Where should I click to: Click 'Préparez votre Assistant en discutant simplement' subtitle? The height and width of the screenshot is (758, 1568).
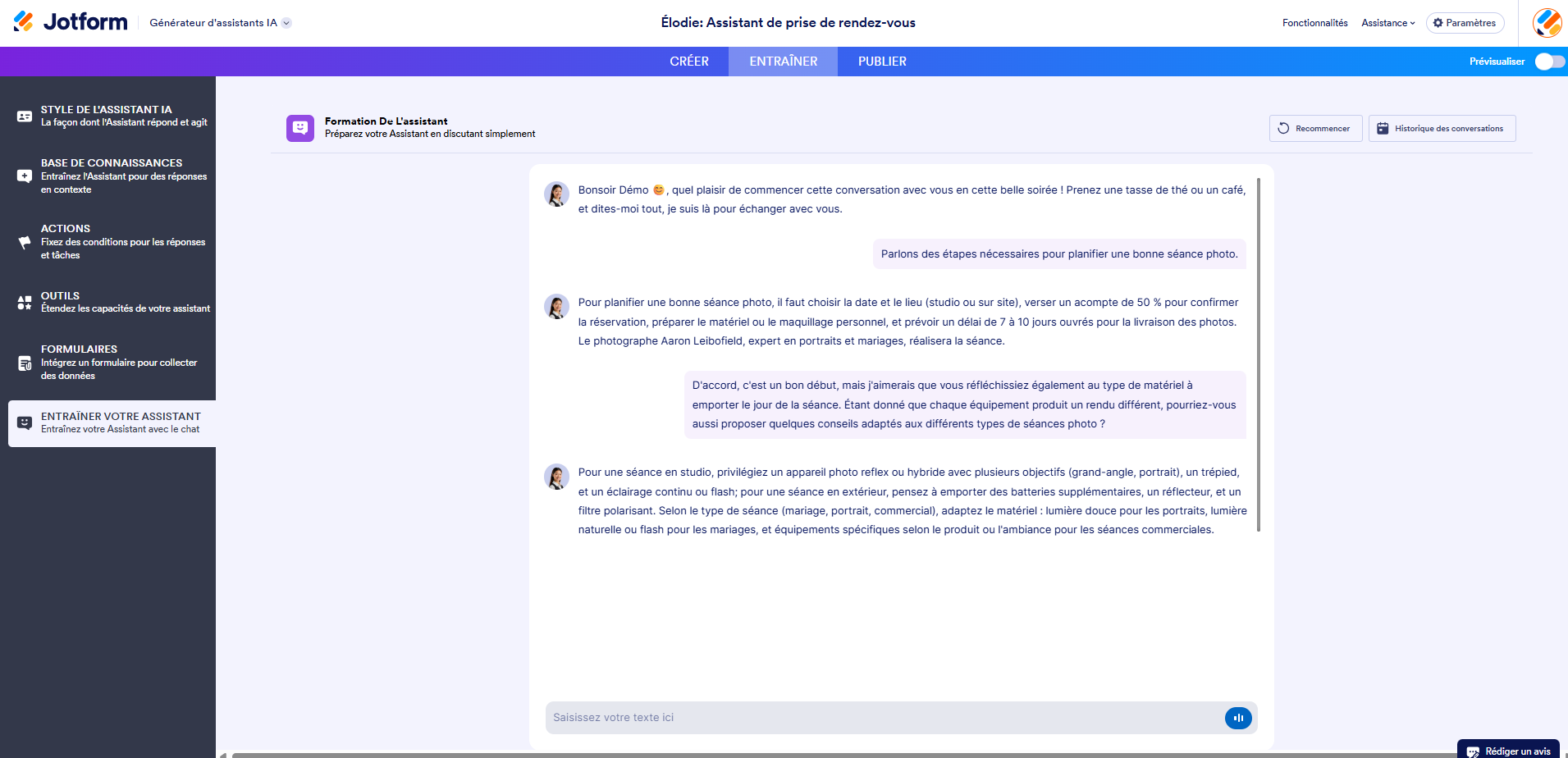430,134
